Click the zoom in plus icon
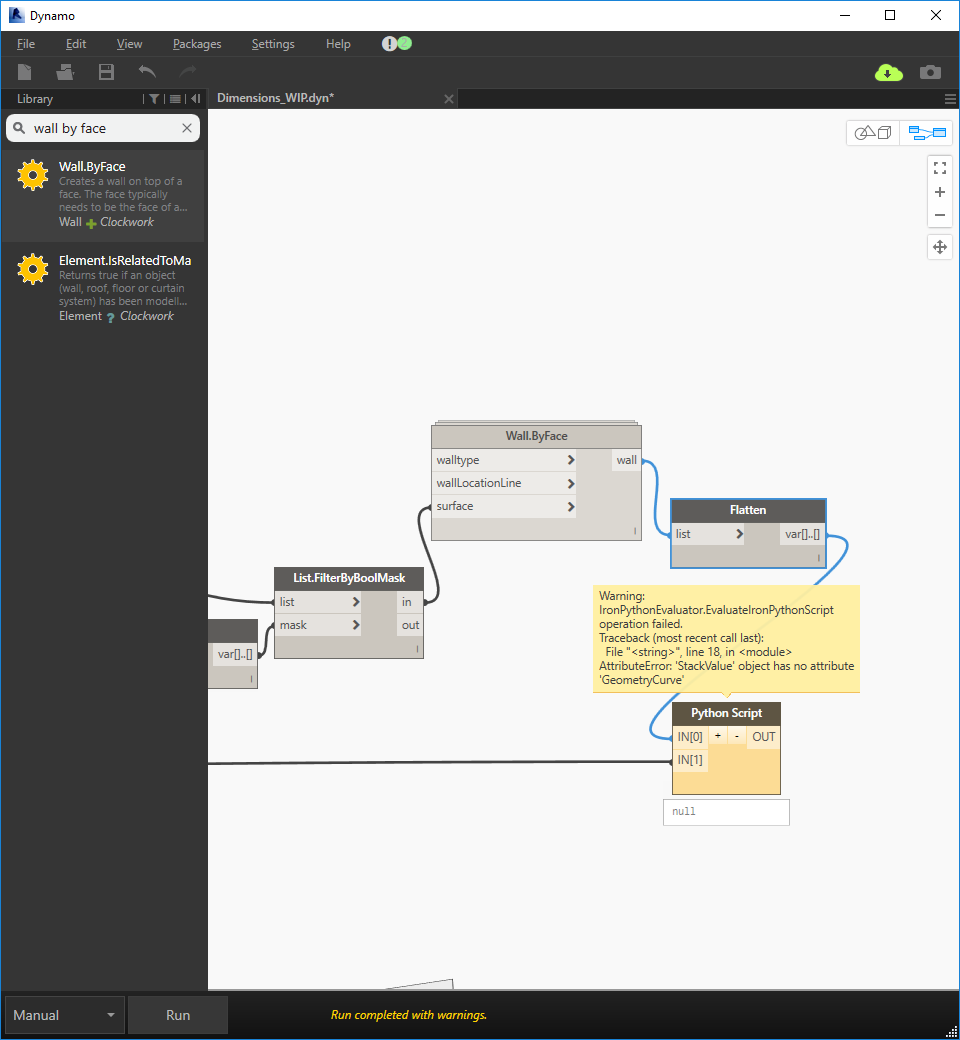Image resolution: width=960 pixels, height=1040 pixels. coord(939,192)
